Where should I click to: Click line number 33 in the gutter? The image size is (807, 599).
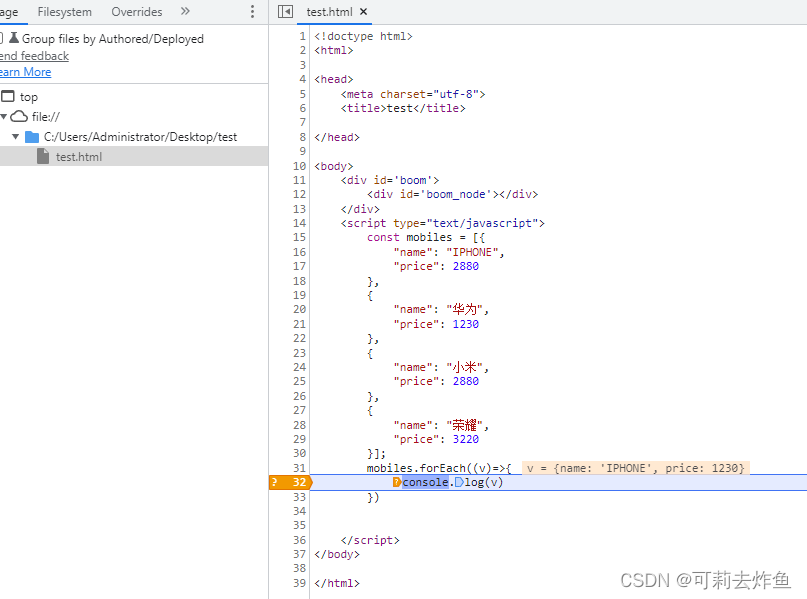pos(300,497)
